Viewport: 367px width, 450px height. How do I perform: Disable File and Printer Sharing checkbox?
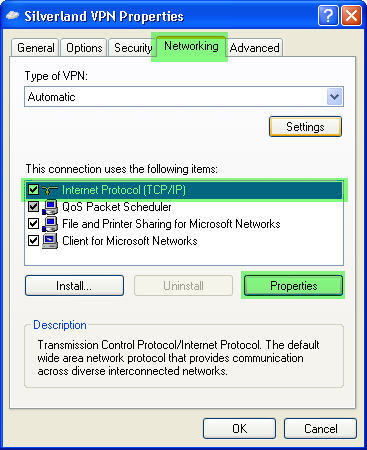tap(33, 224)
